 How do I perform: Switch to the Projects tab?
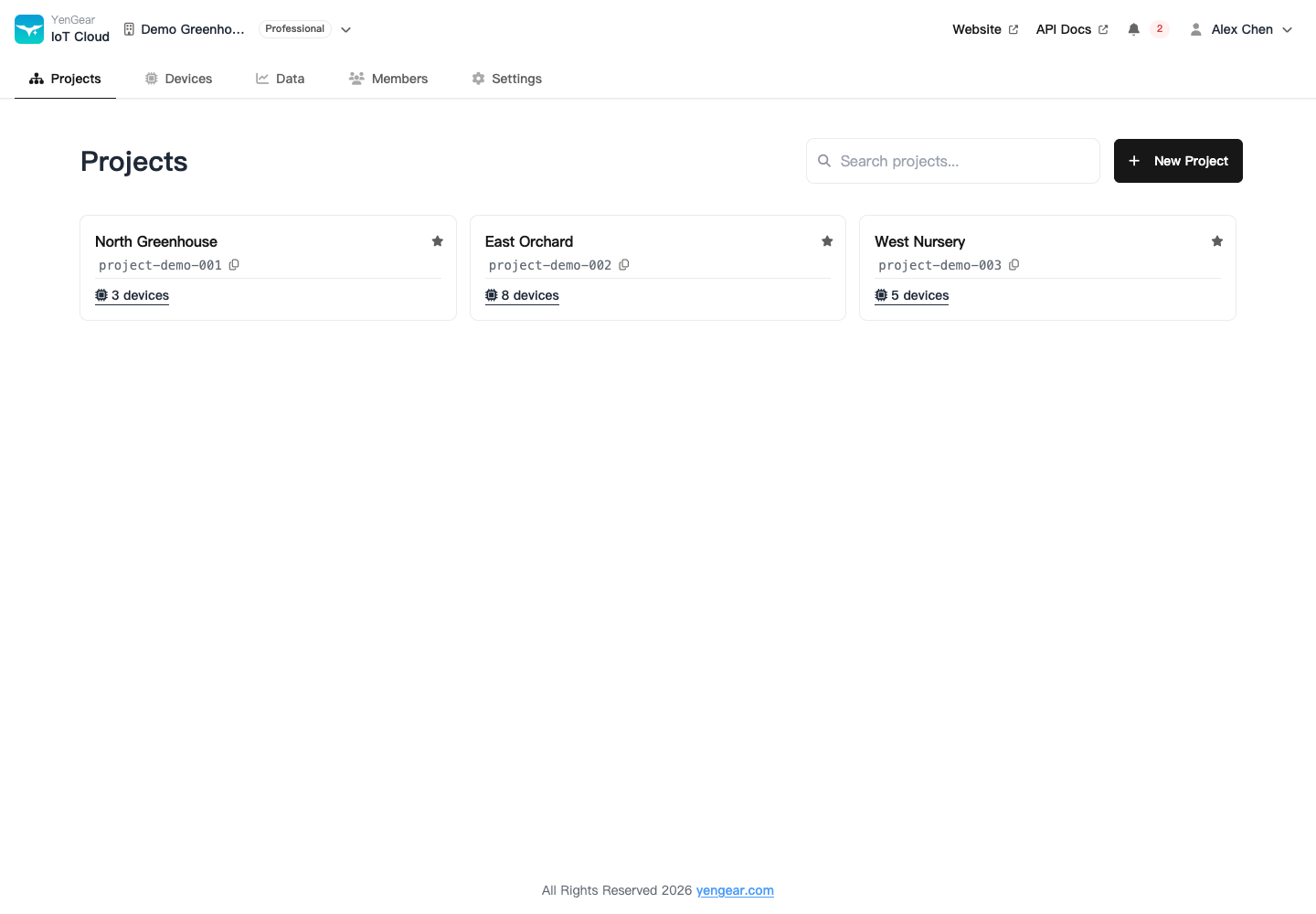[x=65, y=79]
